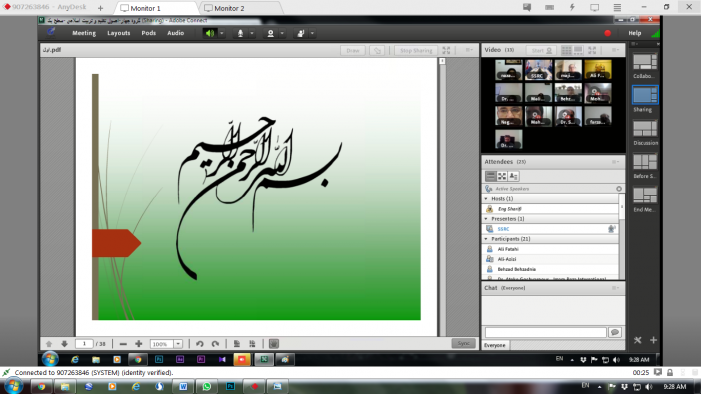Zoom in the document with plus icon
The width and height of the screenshot is (701, 394).
[139, 343]
